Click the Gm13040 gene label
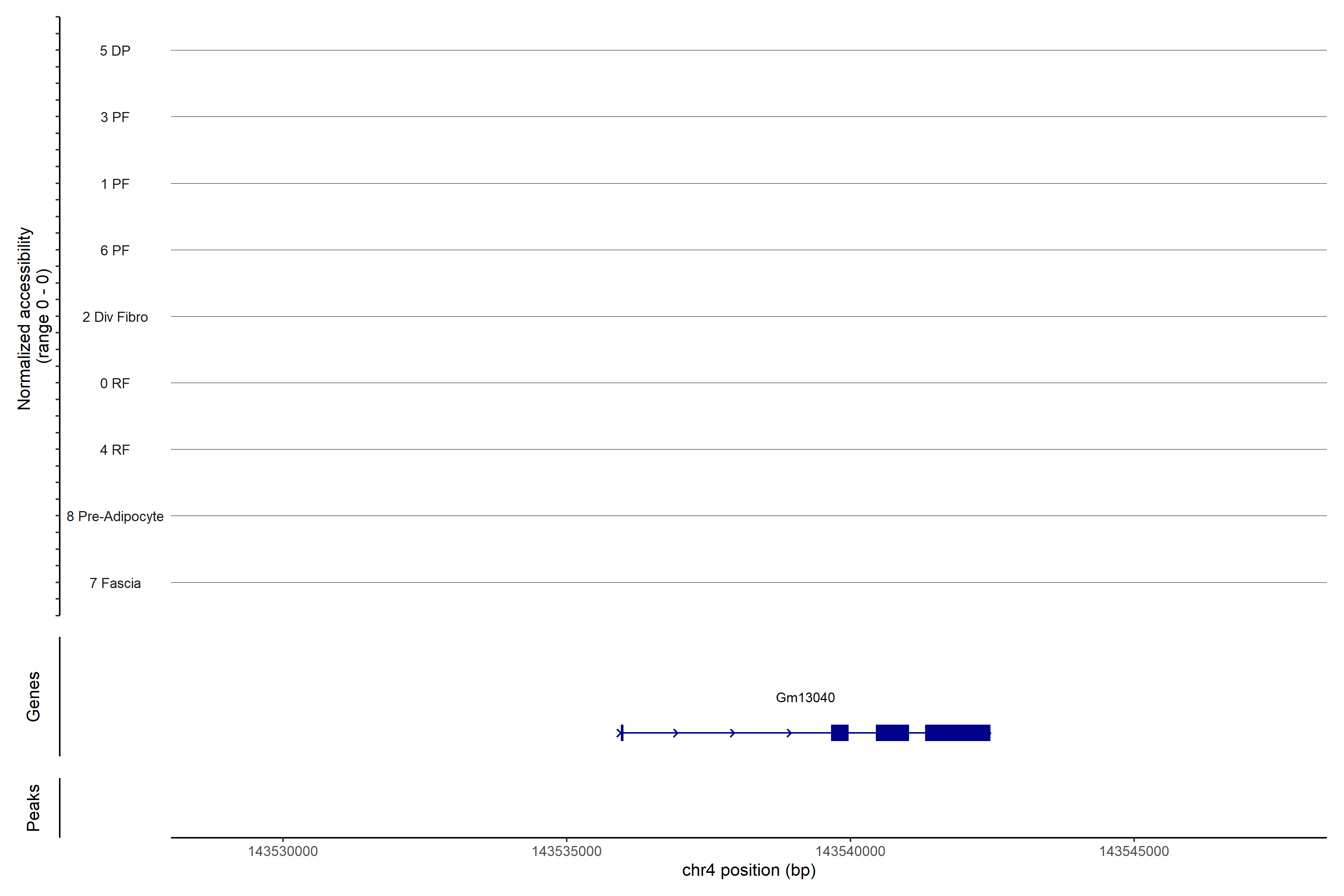Screen dimensions: 1344x896 coord(805,697)
